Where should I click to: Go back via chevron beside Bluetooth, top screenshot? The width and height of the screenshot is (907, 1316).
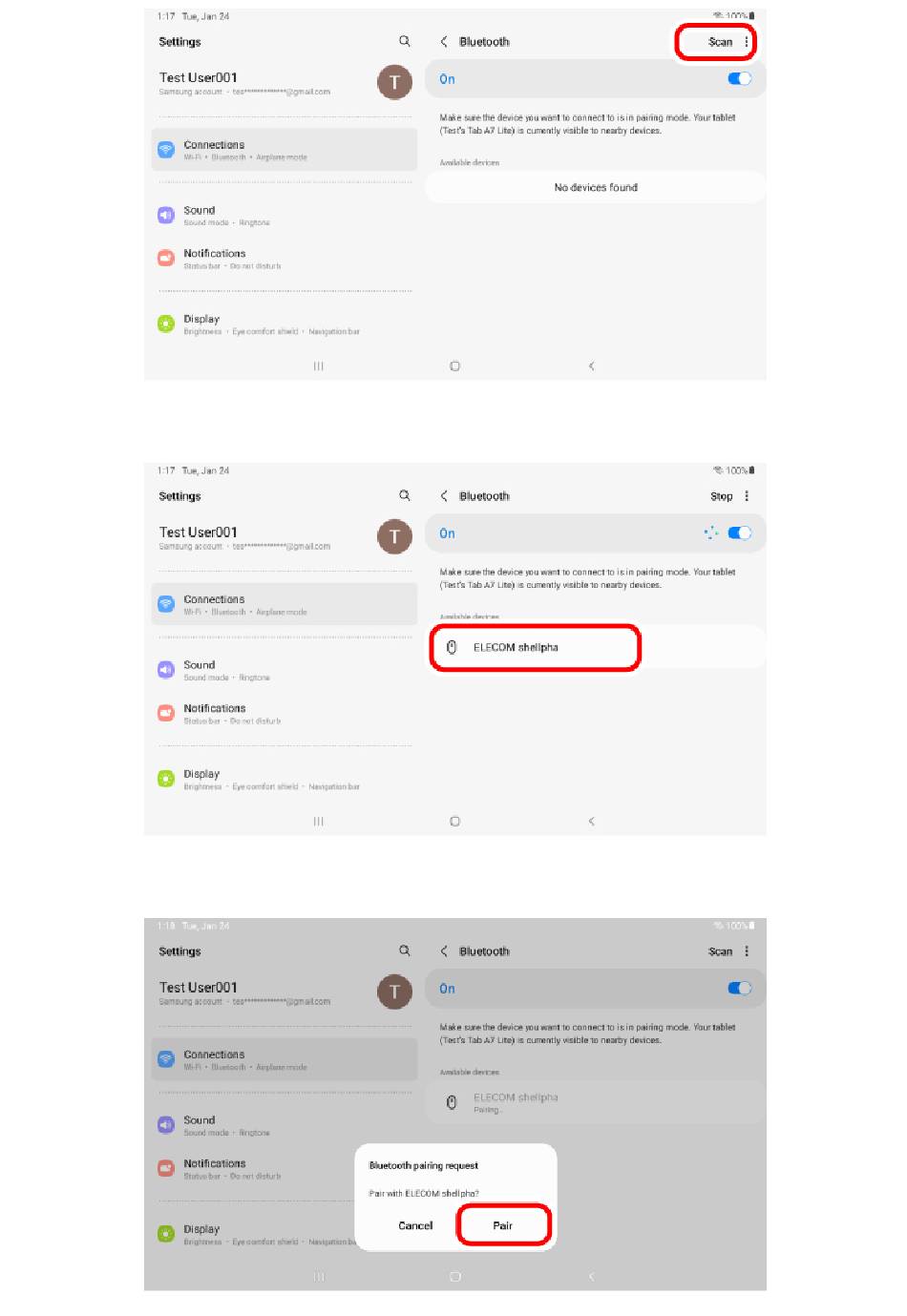(444, 42)
